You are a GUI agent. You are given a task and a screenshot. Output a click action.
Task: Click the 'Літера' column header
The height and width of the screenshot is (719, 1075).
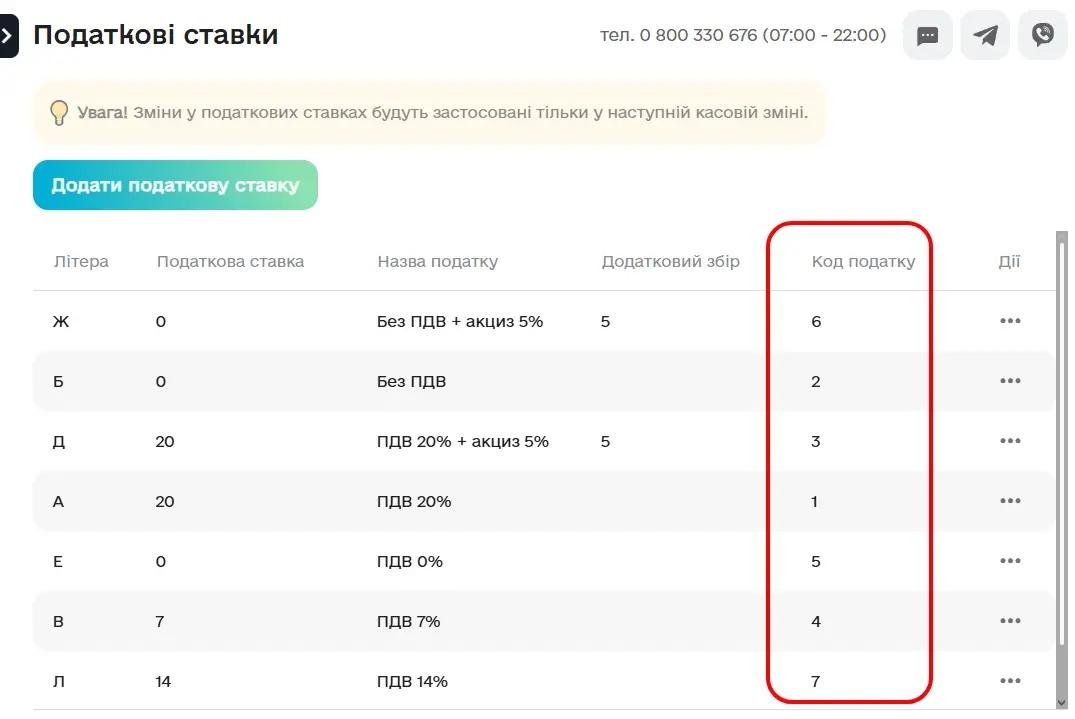(80, 261)
